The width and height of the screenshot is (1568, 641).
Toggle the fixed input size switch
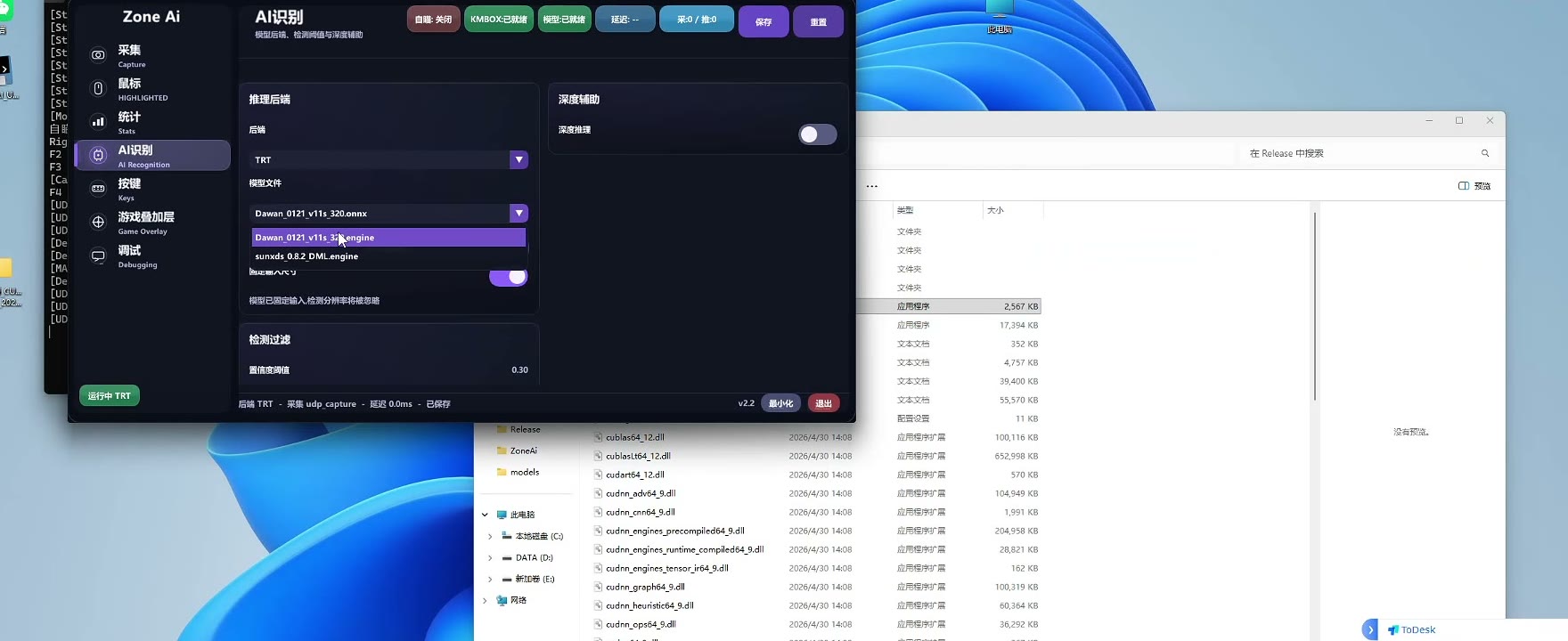pos(509,277)
